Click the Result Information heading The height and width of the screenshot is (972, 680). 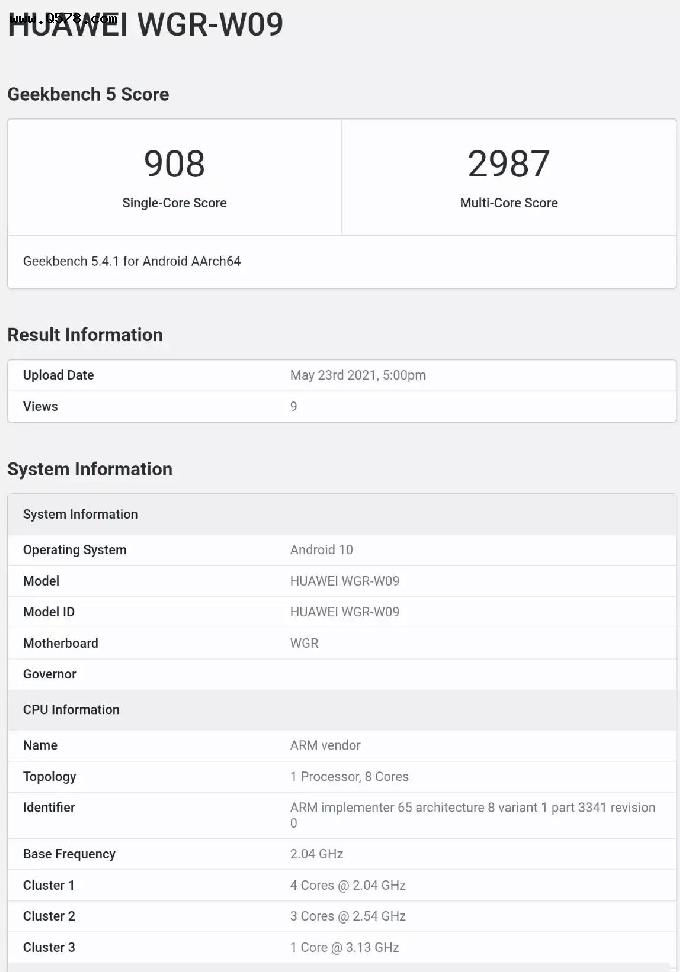tap(85, 335)
